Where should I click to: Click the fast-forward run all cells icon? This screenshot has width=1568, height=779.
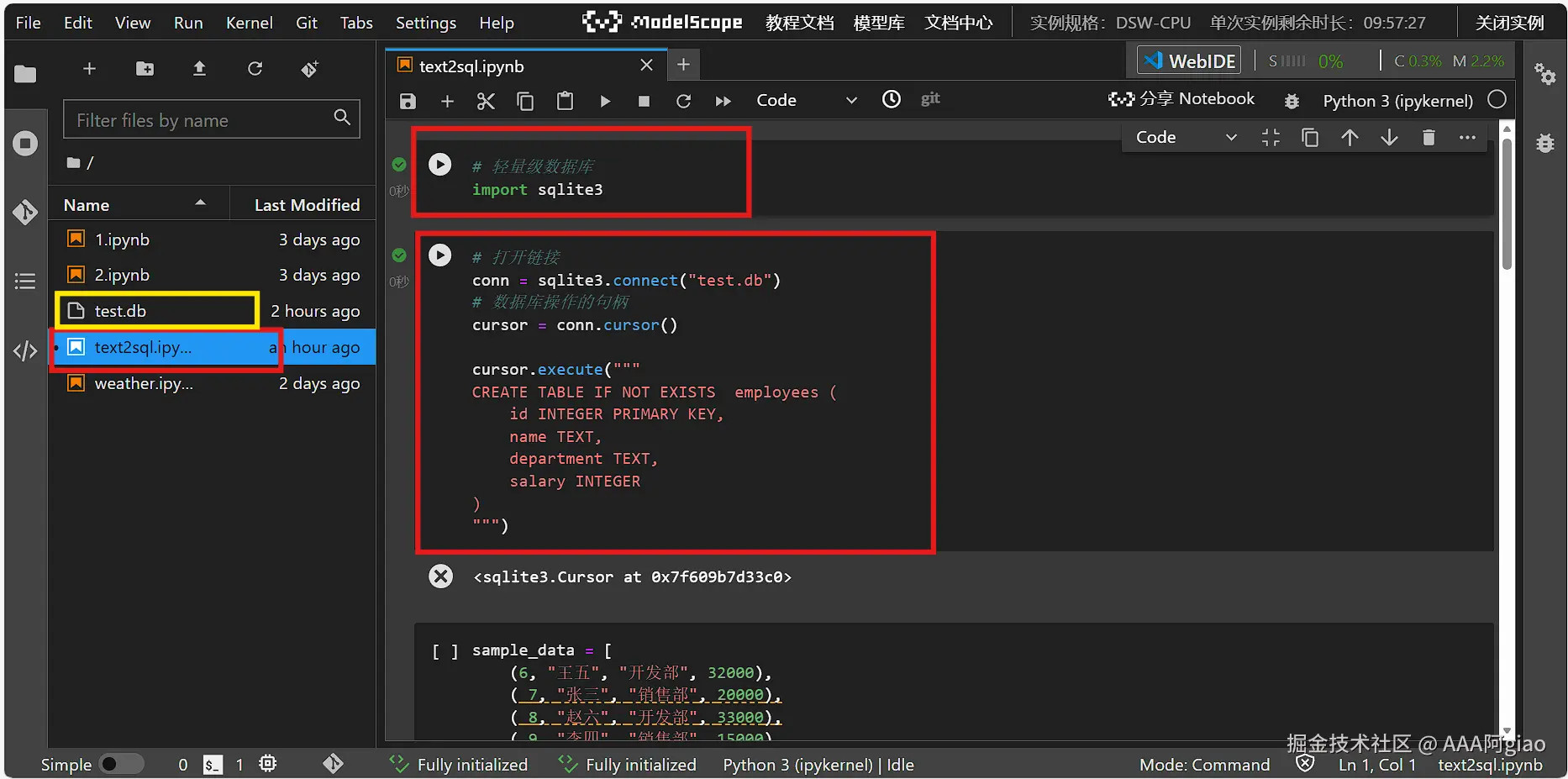[x=723, y=101]
